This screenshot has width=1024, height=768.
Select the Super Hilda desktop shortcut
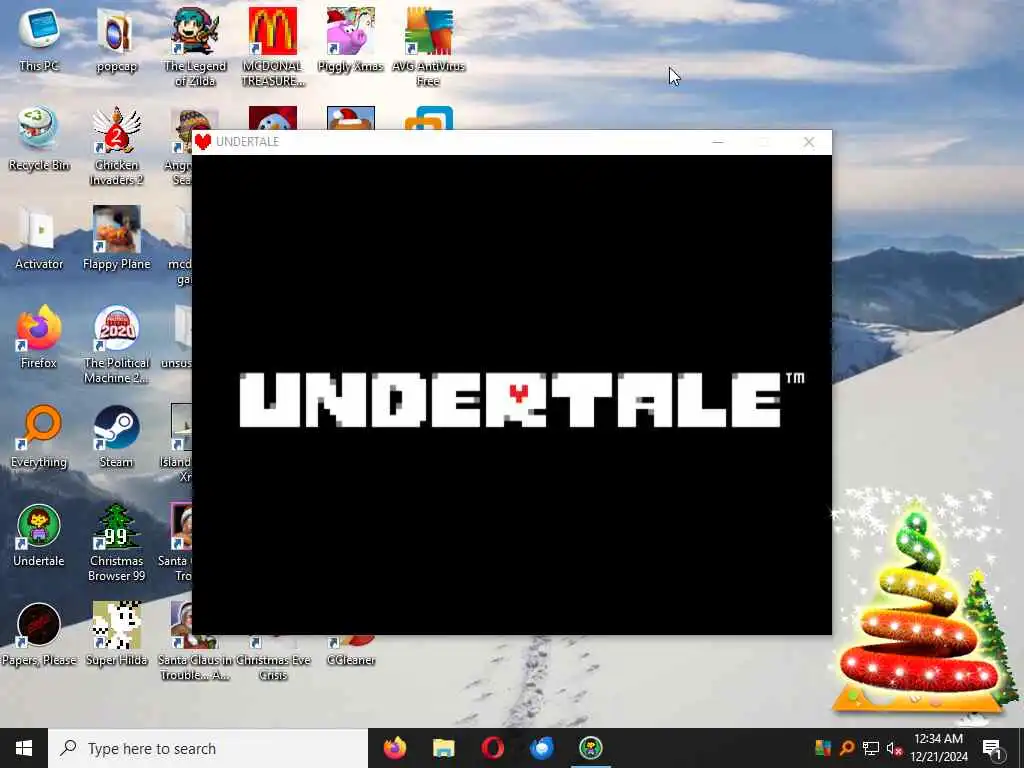[x=116, y=634]
